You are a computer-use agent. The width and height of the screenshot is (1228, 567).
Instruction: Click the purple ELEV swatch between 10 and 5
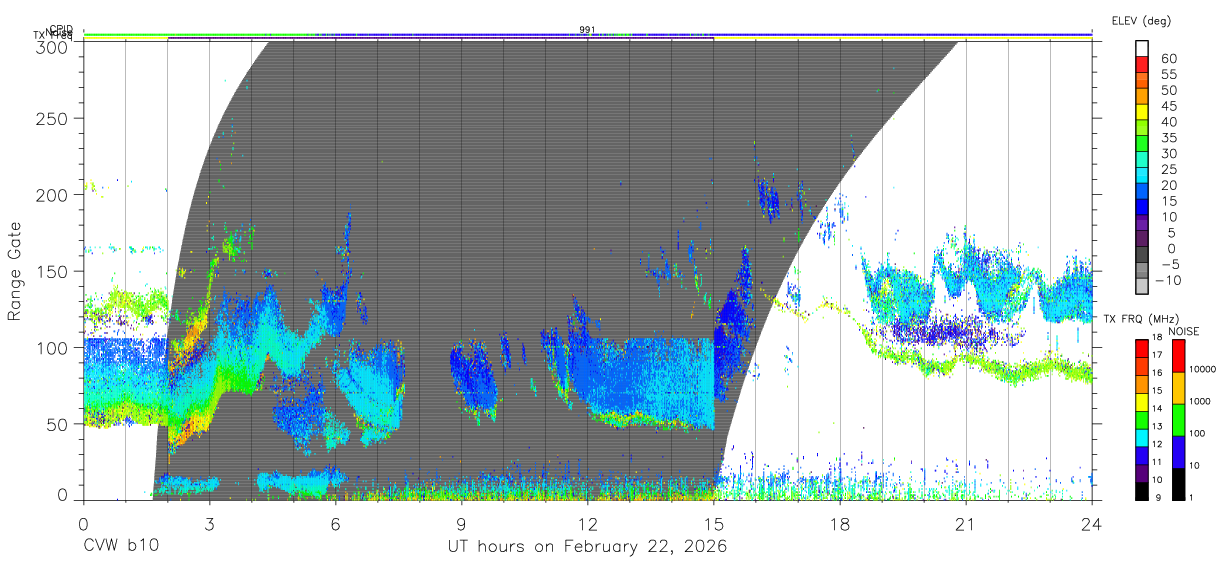(x=1142, y=224)
